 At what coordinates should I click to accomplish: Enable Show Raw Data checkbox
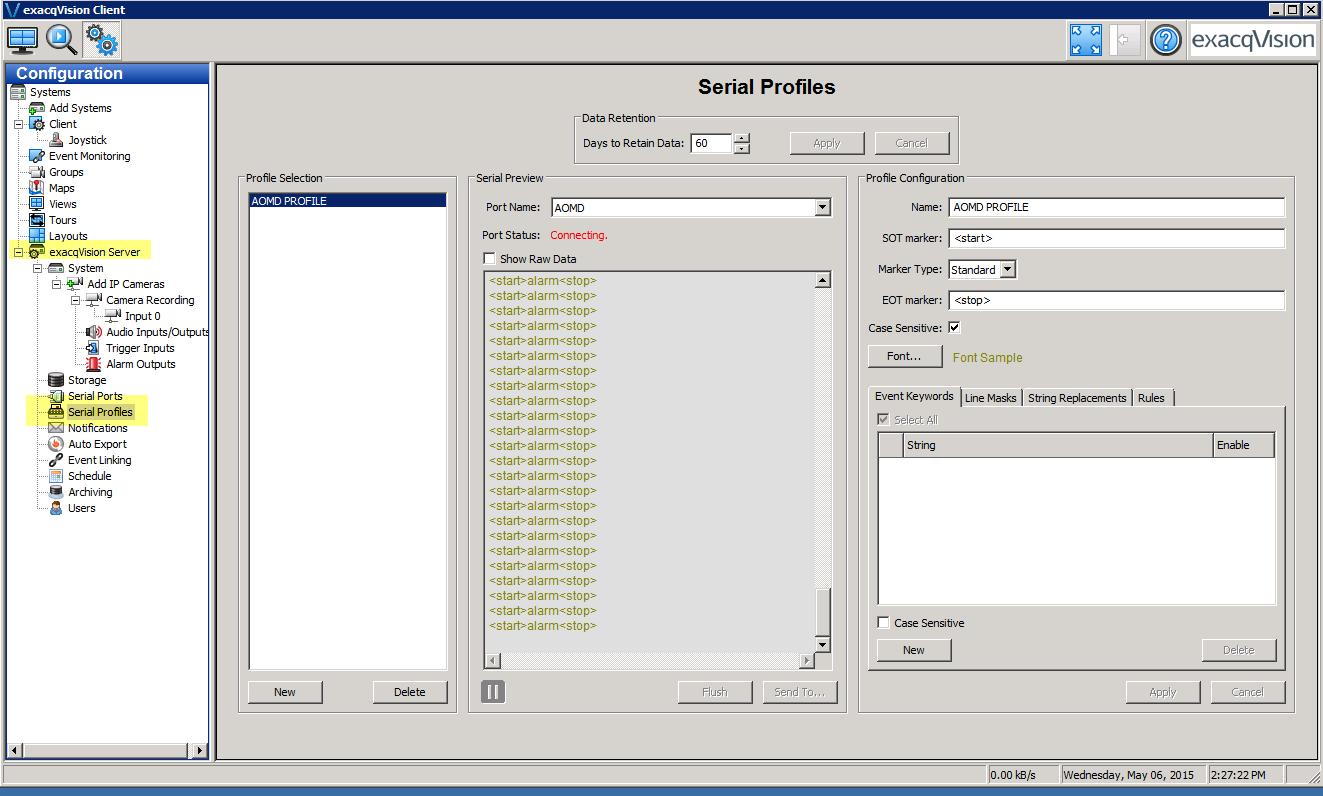pos(489,259)
